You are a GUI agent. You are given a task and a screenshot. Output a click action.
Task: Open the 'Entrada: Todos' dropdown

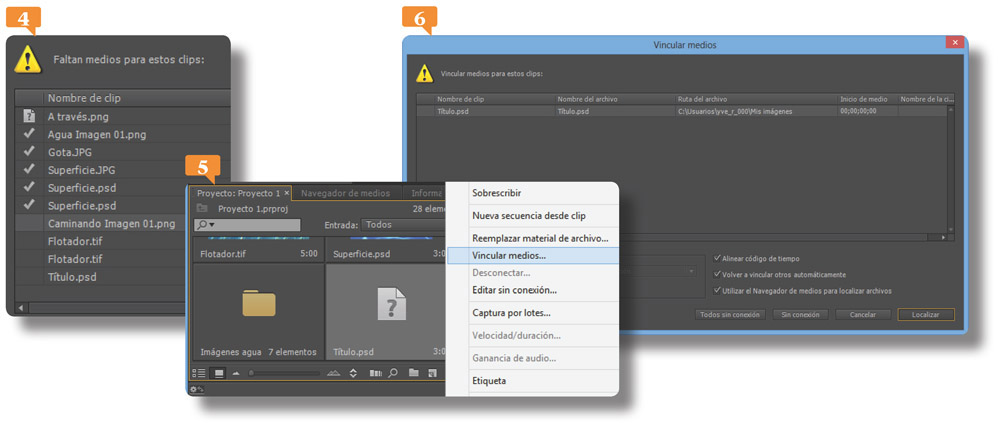tap(400, 225)
